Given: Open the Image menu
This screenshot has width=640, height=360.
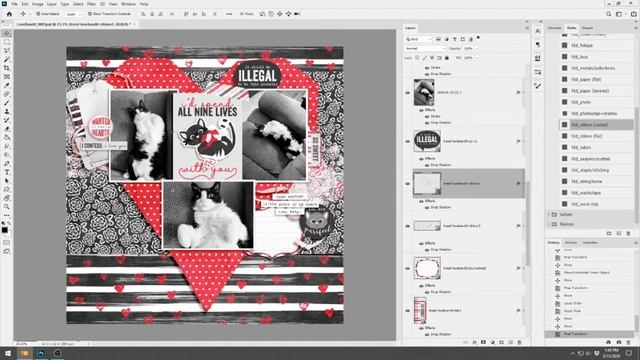Looking at the screenshot, I should [x=38, y=4].
